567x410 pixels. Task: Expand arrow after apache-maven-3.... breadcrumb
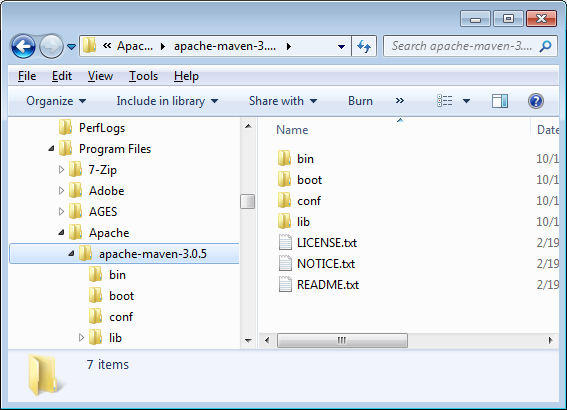289,46
